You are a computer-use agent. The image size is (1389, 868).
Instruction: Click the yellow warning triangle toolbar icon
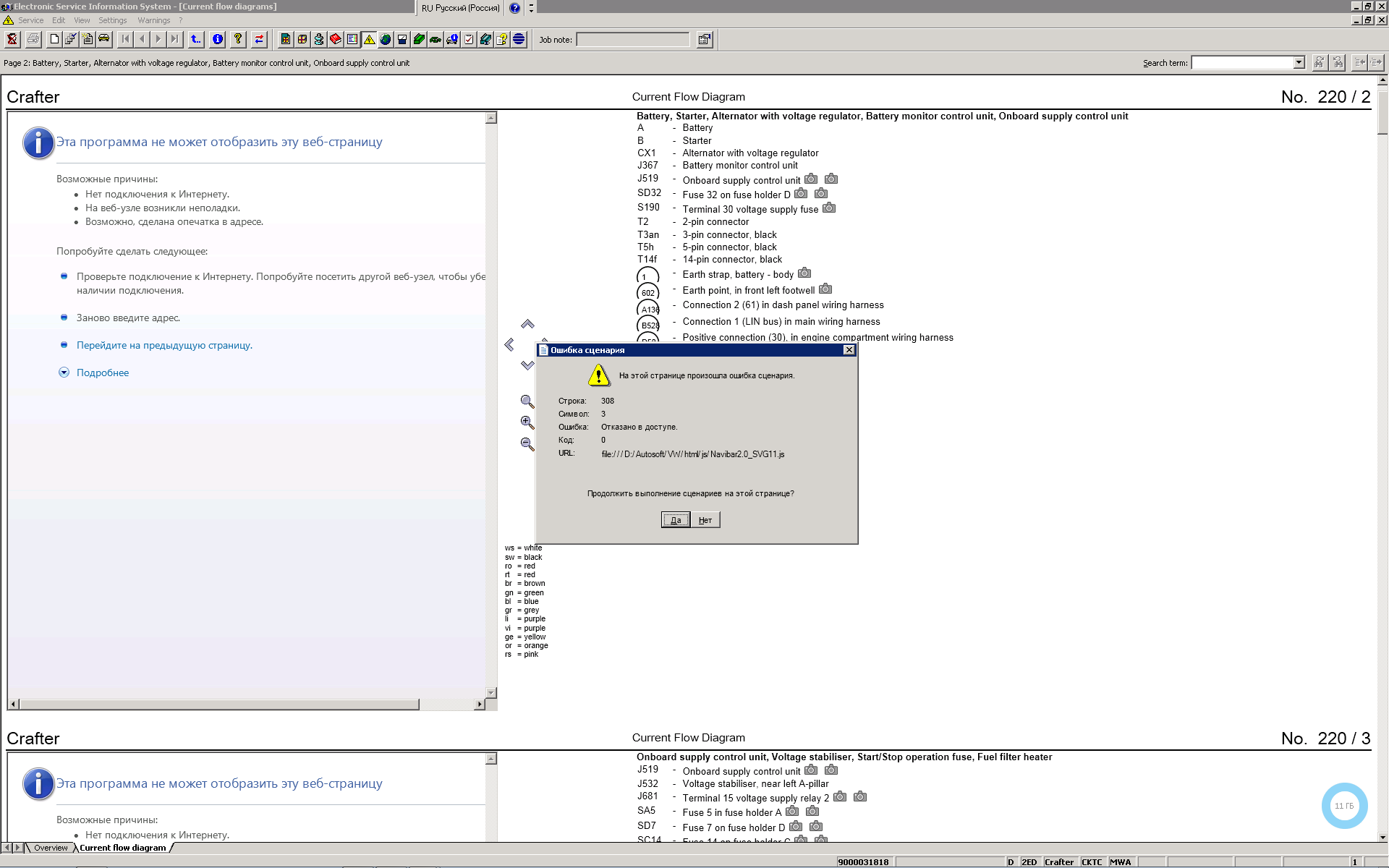(369, 39)
